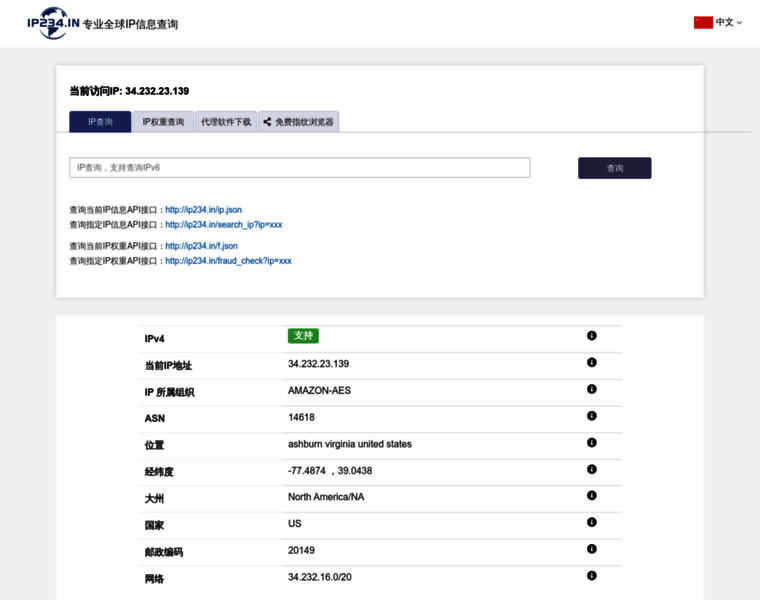This screenshot has height=600, width=760.
Task: Click the info icon for North America/NA row
Action: 591,495
